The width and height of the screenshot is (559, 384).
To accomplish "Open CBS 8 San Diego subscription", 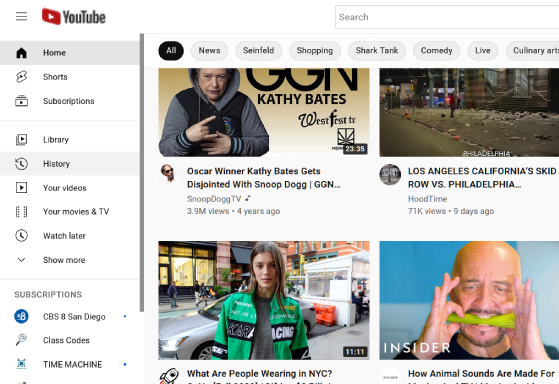I will (70, 317).
